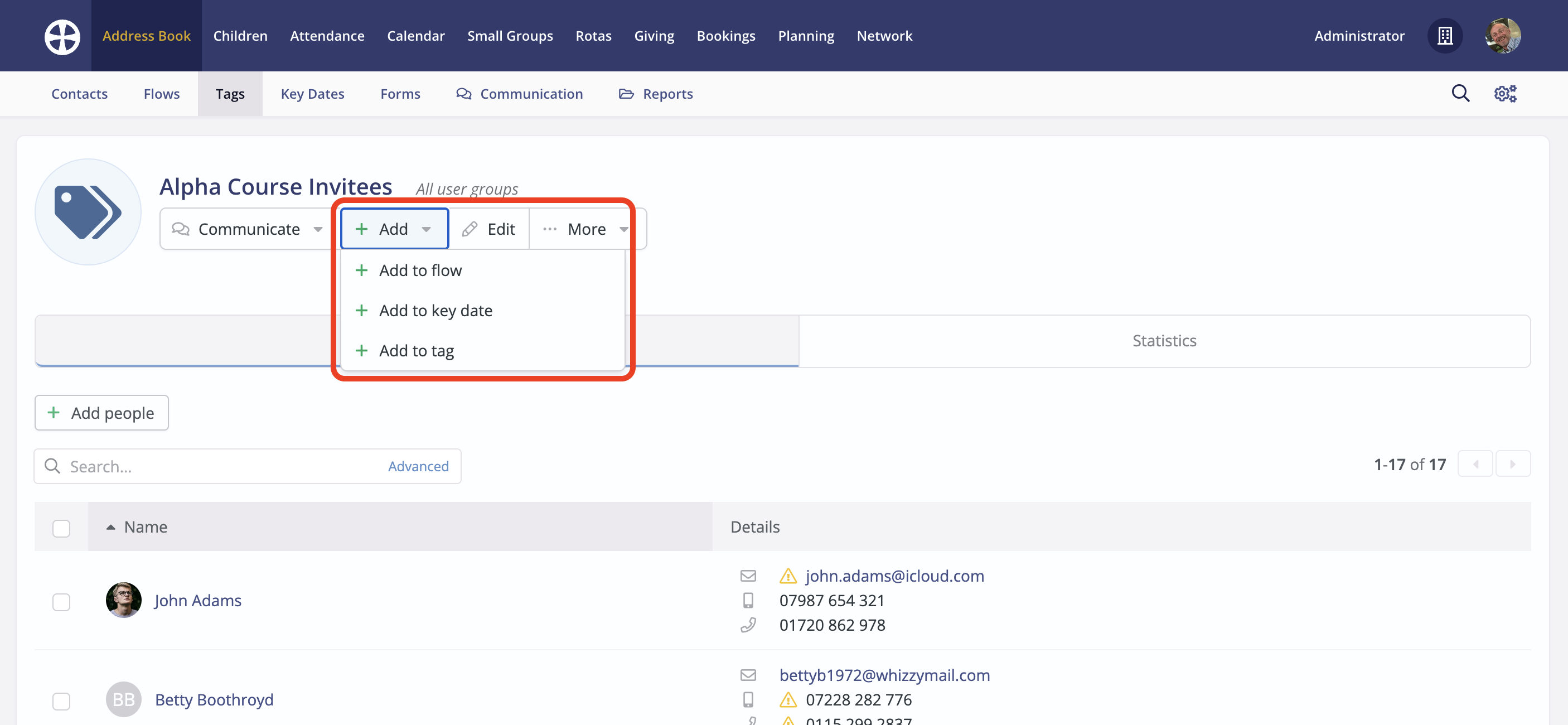Click the Add people button
The height and width of the screenshot is (725, 1568).
[x=101, y=413]
